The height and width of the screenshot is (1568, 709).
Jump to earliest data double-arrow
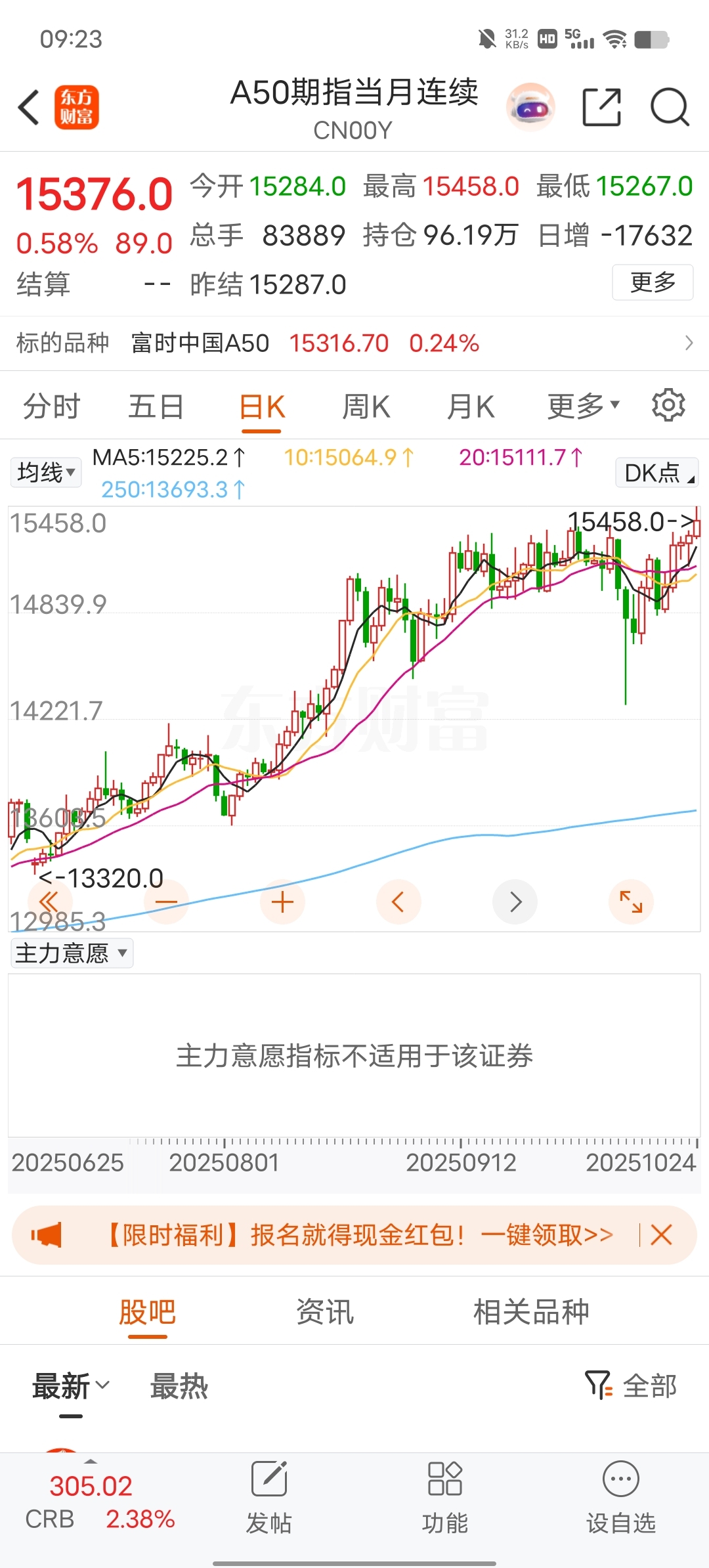pyautogui.click(x=49, y=902)
